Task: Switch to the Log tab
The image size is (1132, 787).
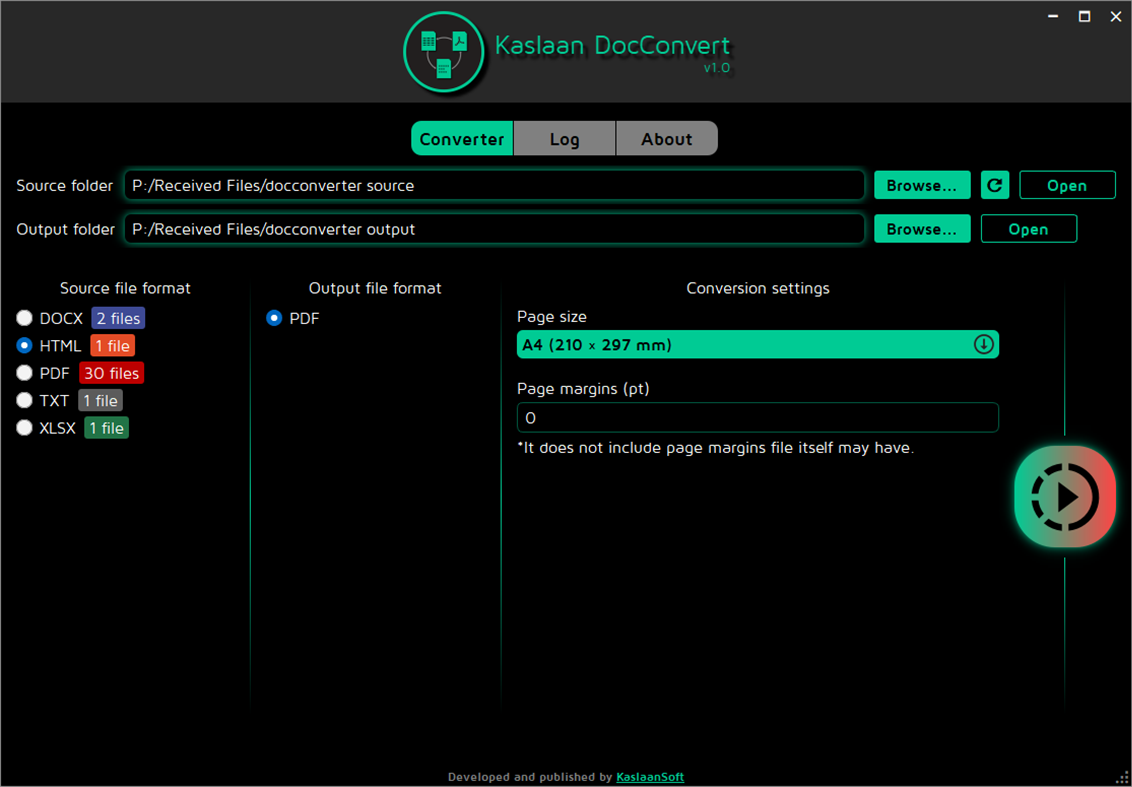Action: (x=564, y=138)
